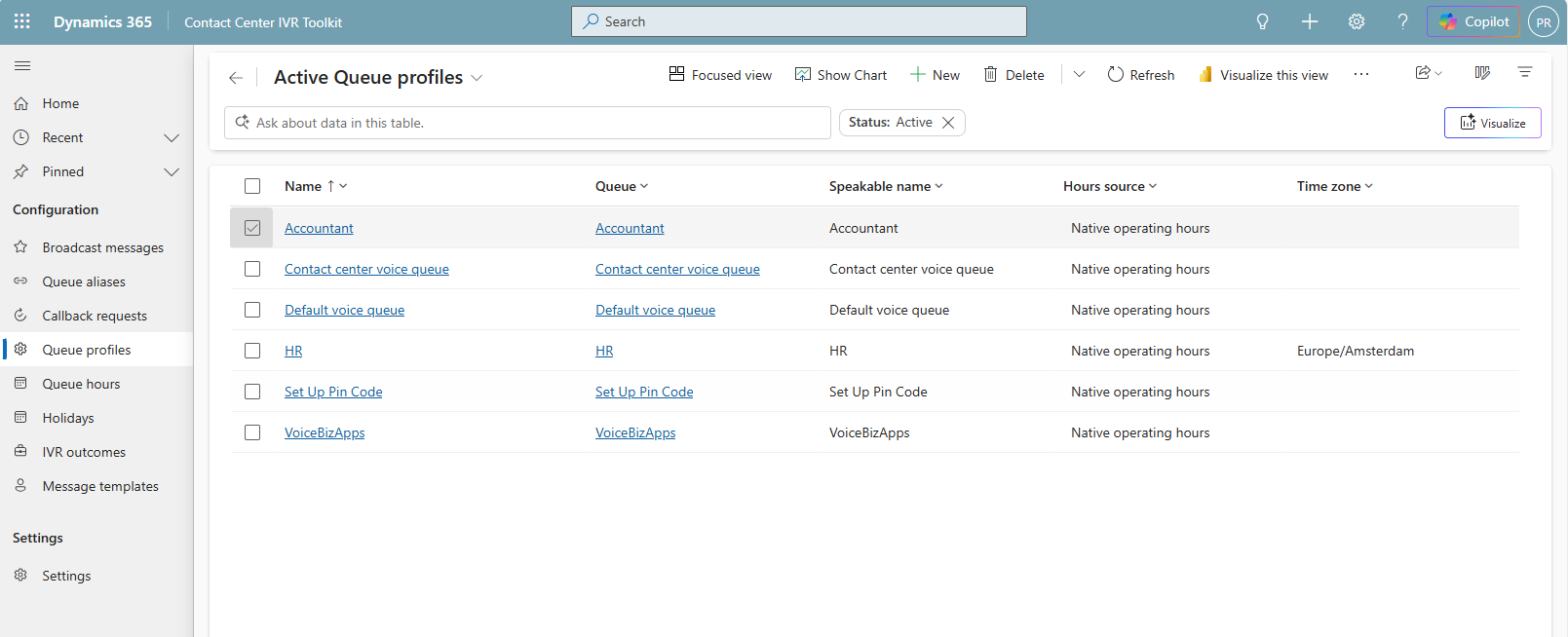Collapse the hamburger navigation menu

(x=22, y=65)
